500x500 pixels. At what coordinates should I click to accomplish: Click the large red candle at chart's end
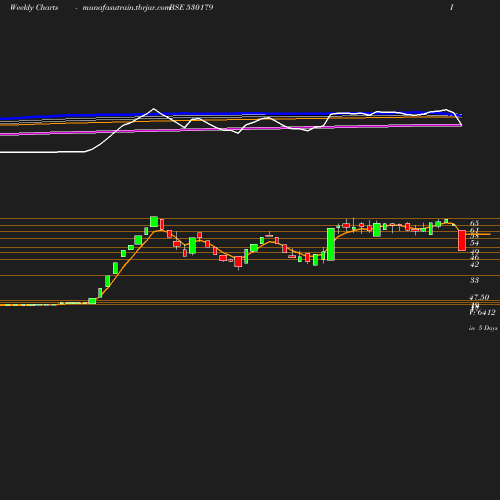[462, 240]
